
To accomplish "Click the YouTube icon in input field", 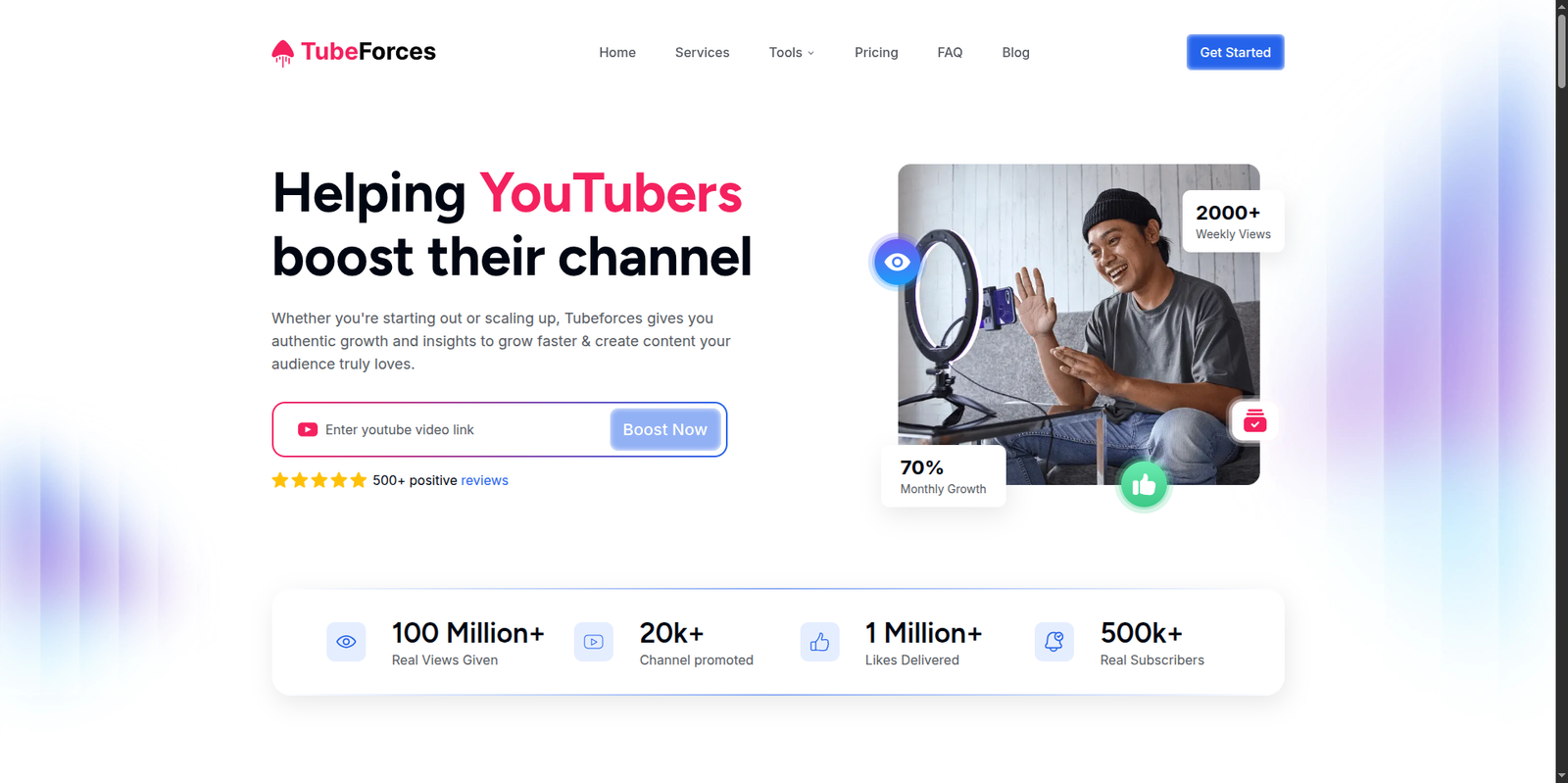I will coord(308,429).
